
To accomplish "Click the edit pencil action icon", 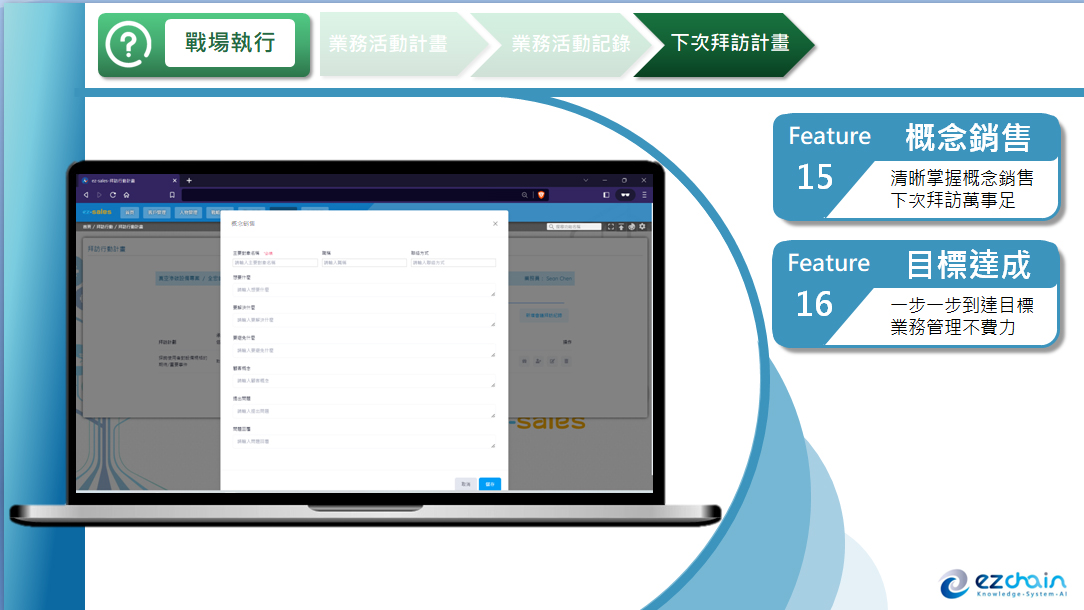I will pos(552,361).
